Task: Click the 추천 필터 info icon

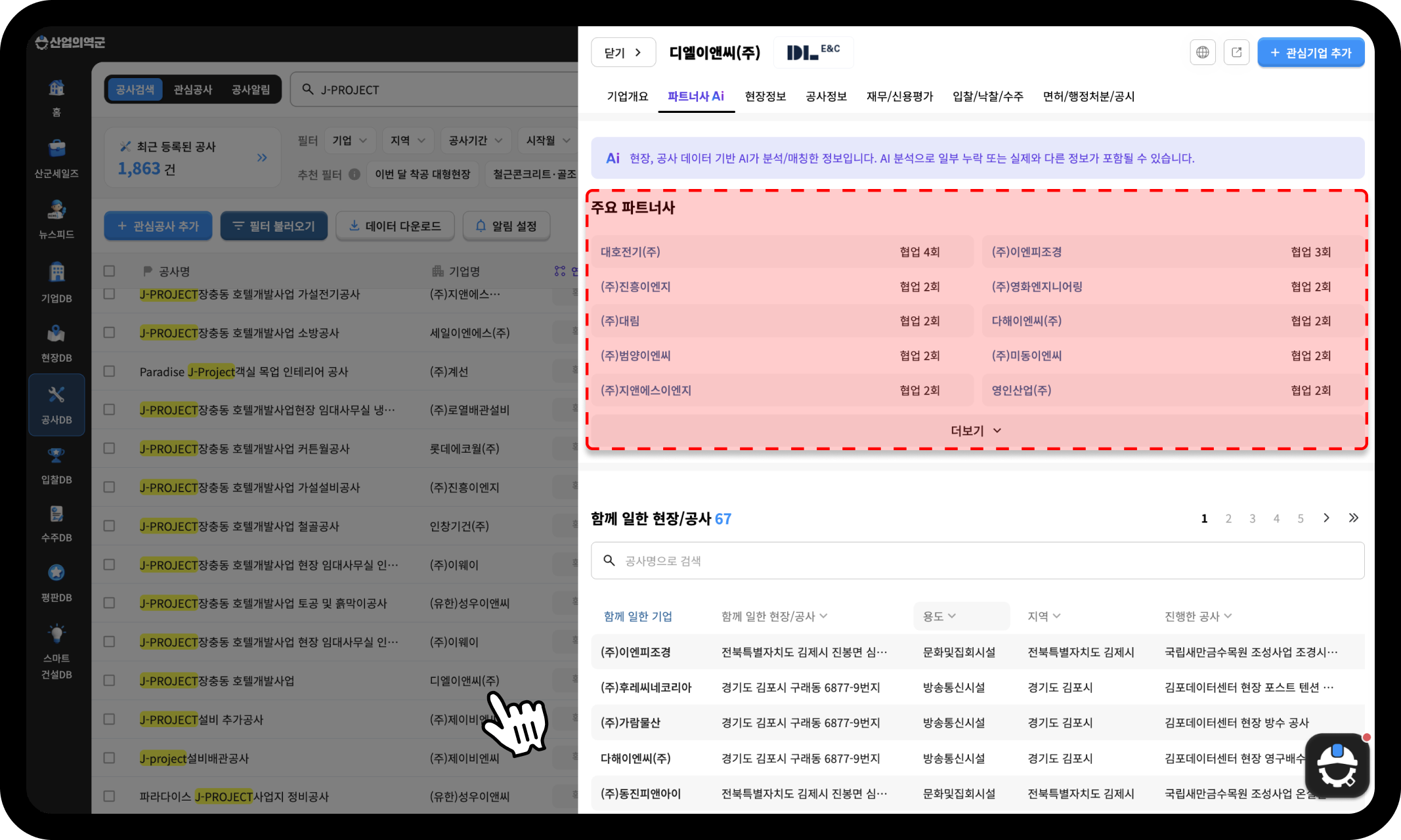Action: click(355, 175)
